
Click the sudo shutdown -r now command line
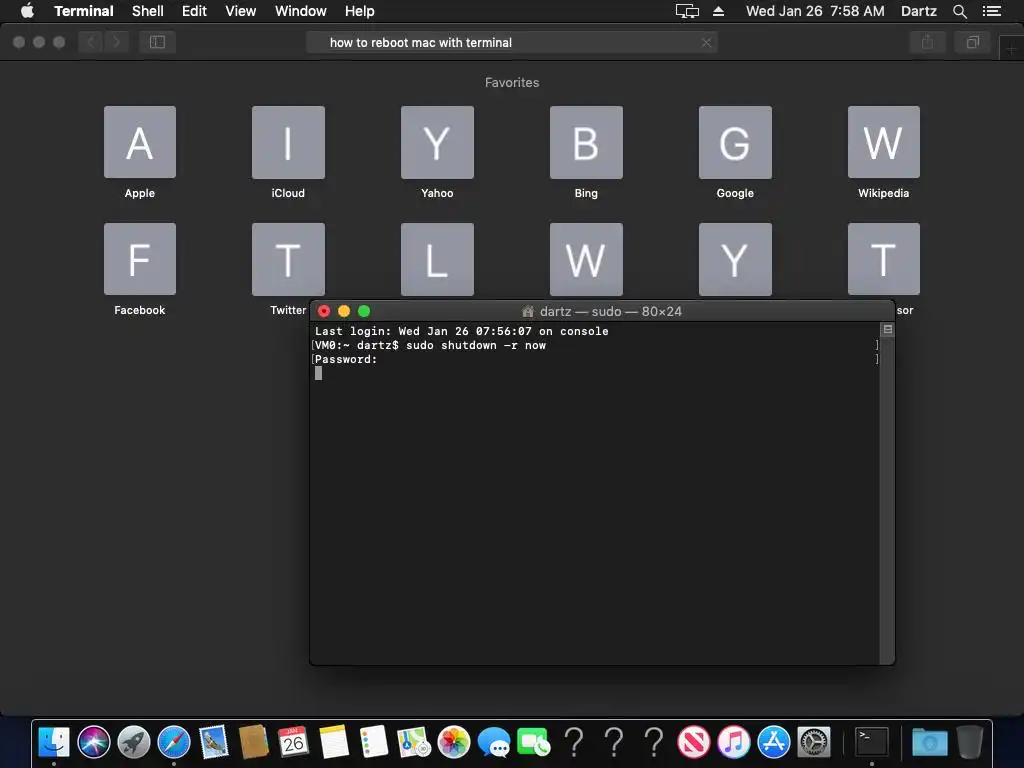pos(475,345)
